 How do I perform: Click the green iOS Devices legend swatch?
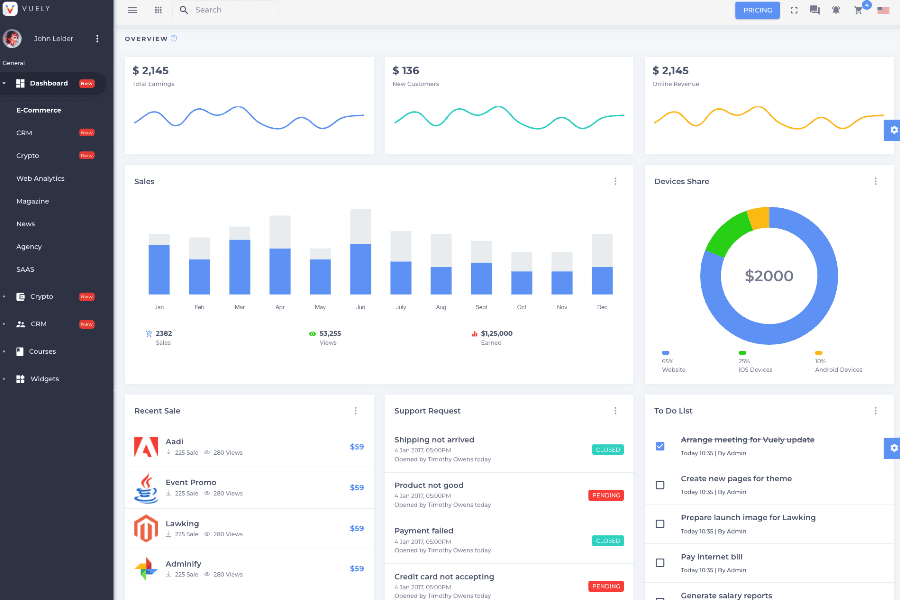coord(741,353)
